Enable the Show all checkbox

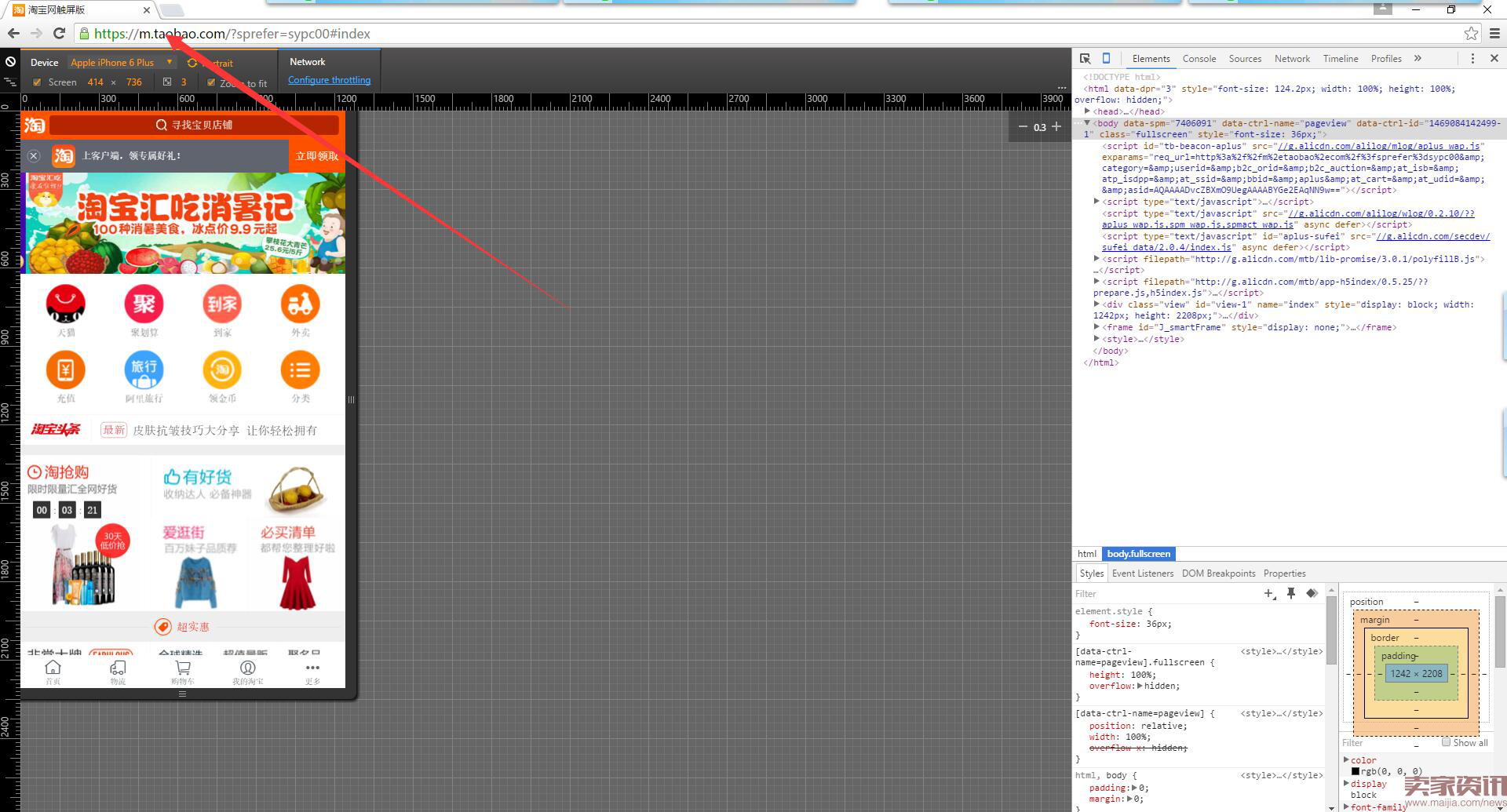click(1446, 742)
